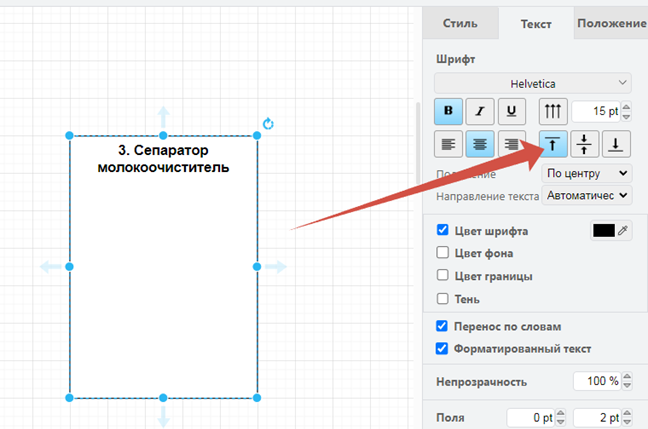The image size is (648, 429).
Task: Enable the Цвет фона checkbox
Action: [443, 253]
